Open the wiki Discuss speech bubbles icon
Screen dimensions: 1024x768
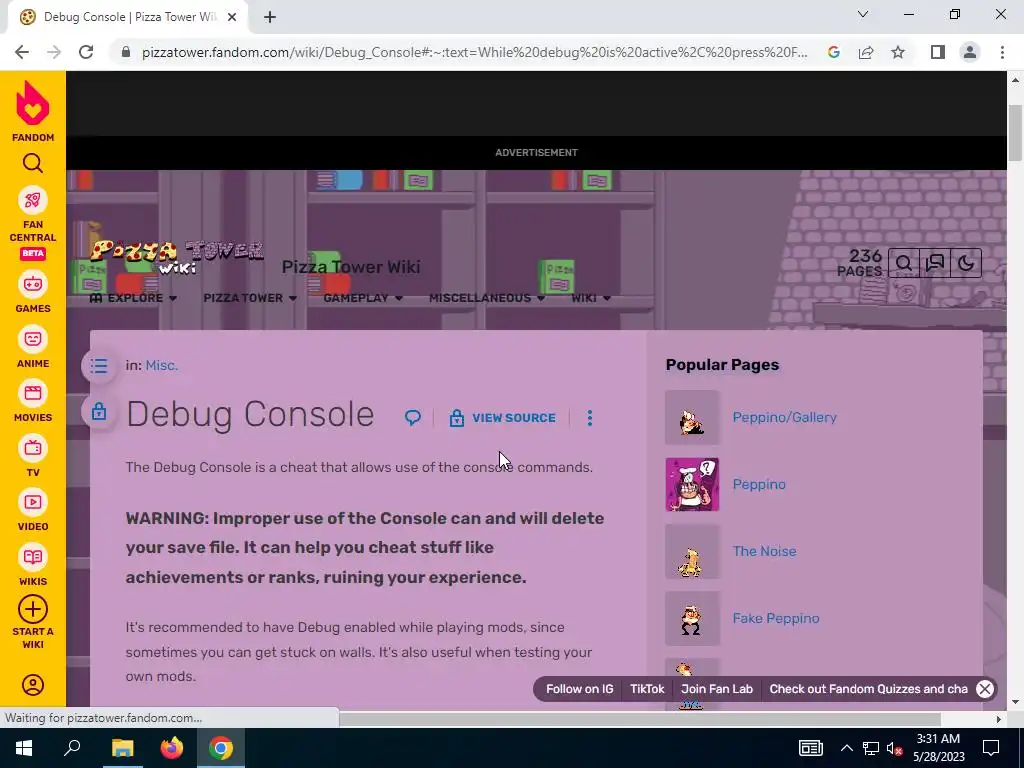(x=935, y=263)
